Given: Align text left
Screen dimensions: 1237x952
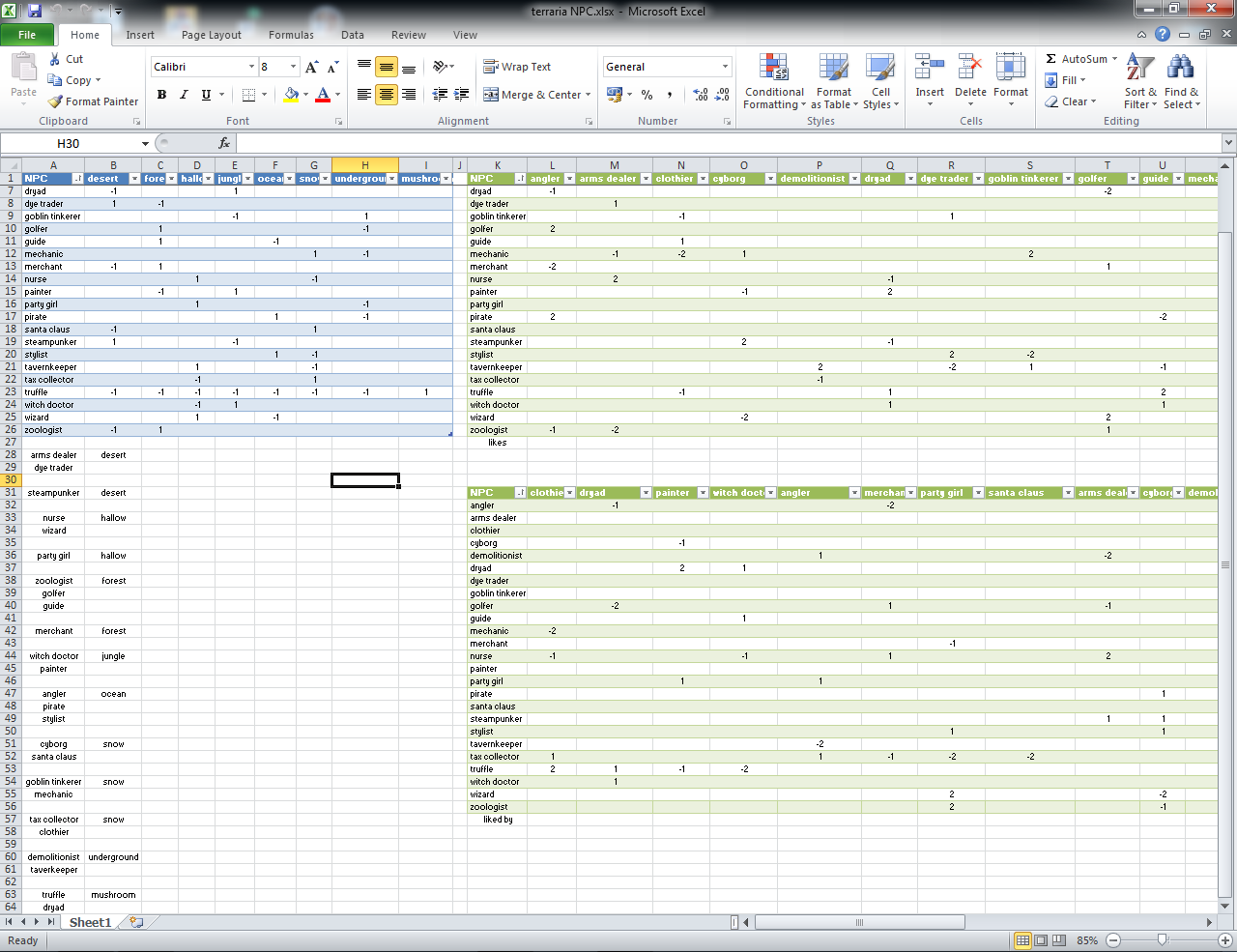Looking at the screenshot, I should (x=364, y=95).
